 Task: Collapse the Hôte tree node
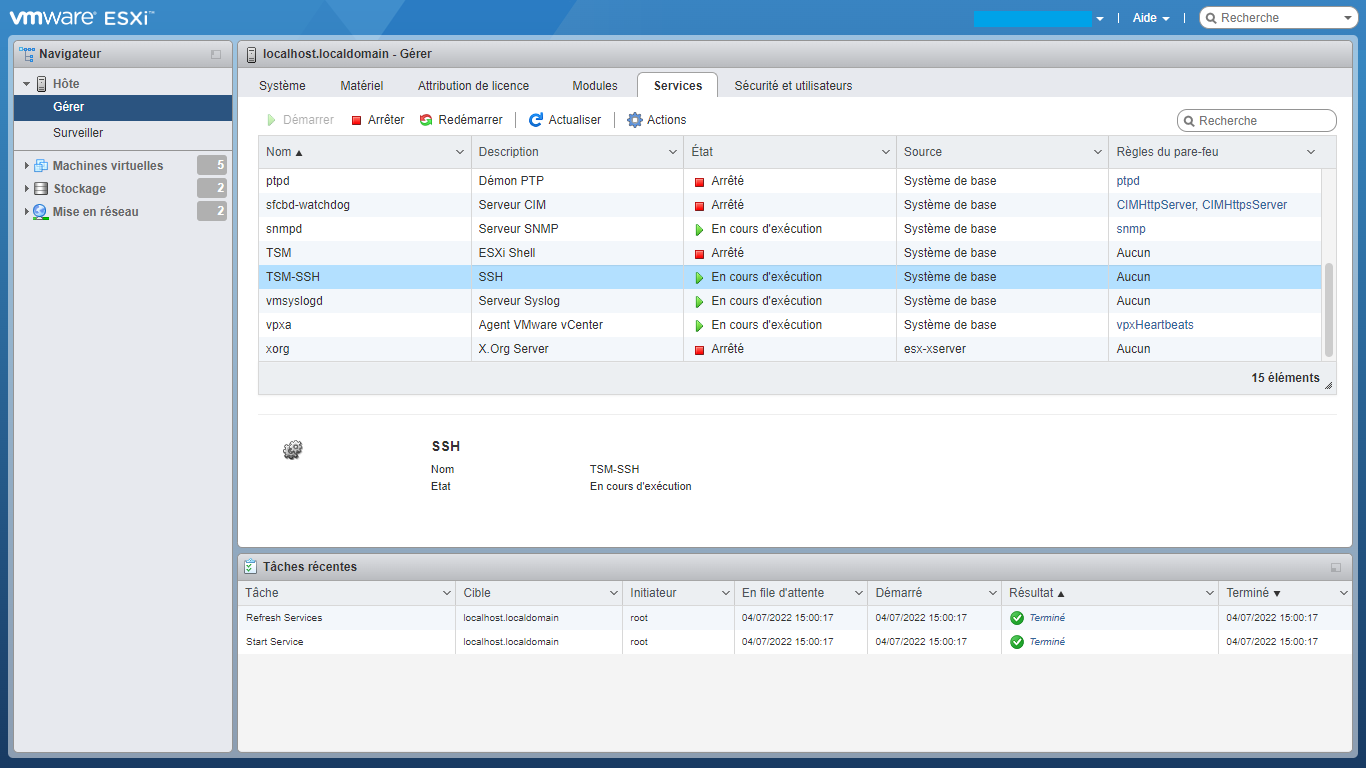pyautogui.click(x=27, y=84)
